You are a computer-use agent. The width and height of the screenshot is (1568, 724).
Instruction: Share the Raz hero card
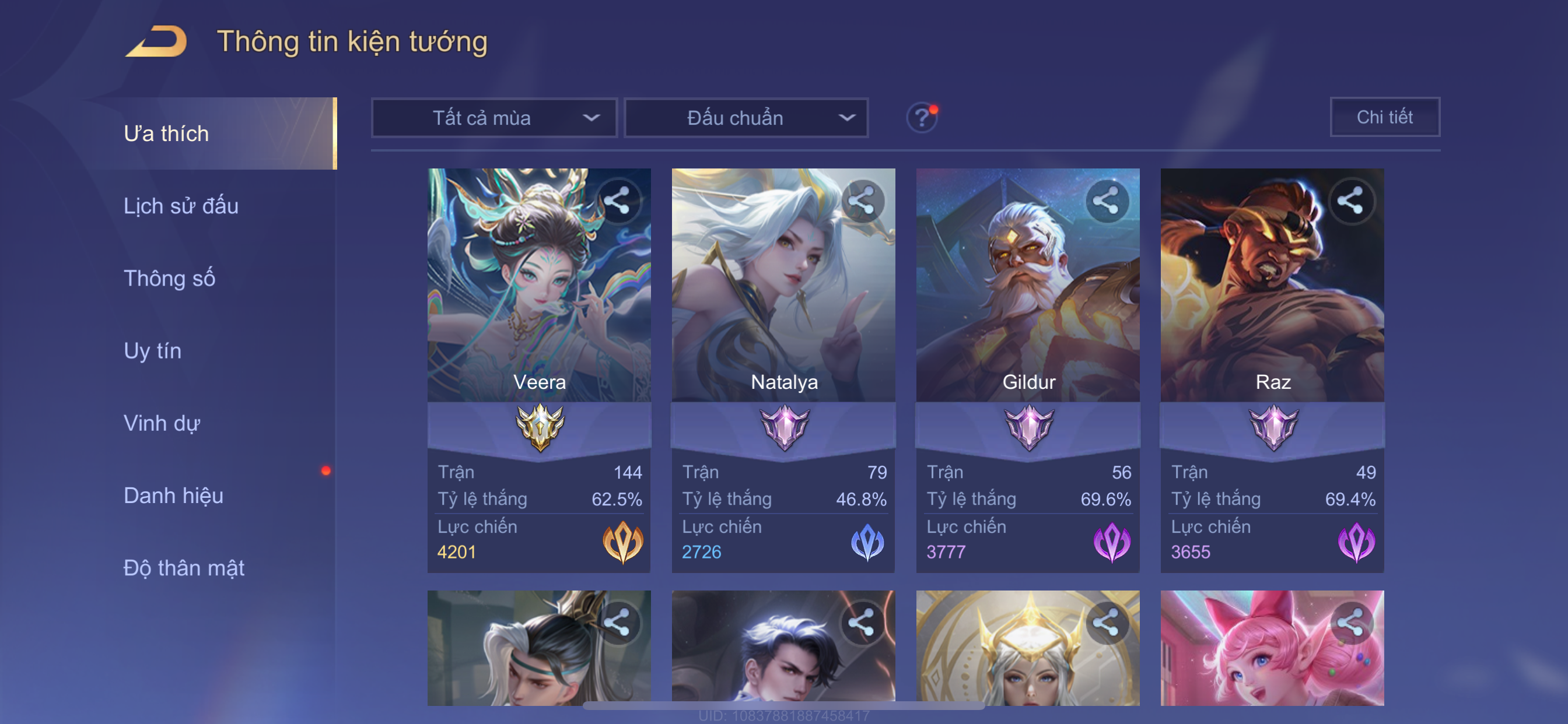click(x=1350, y=201)
